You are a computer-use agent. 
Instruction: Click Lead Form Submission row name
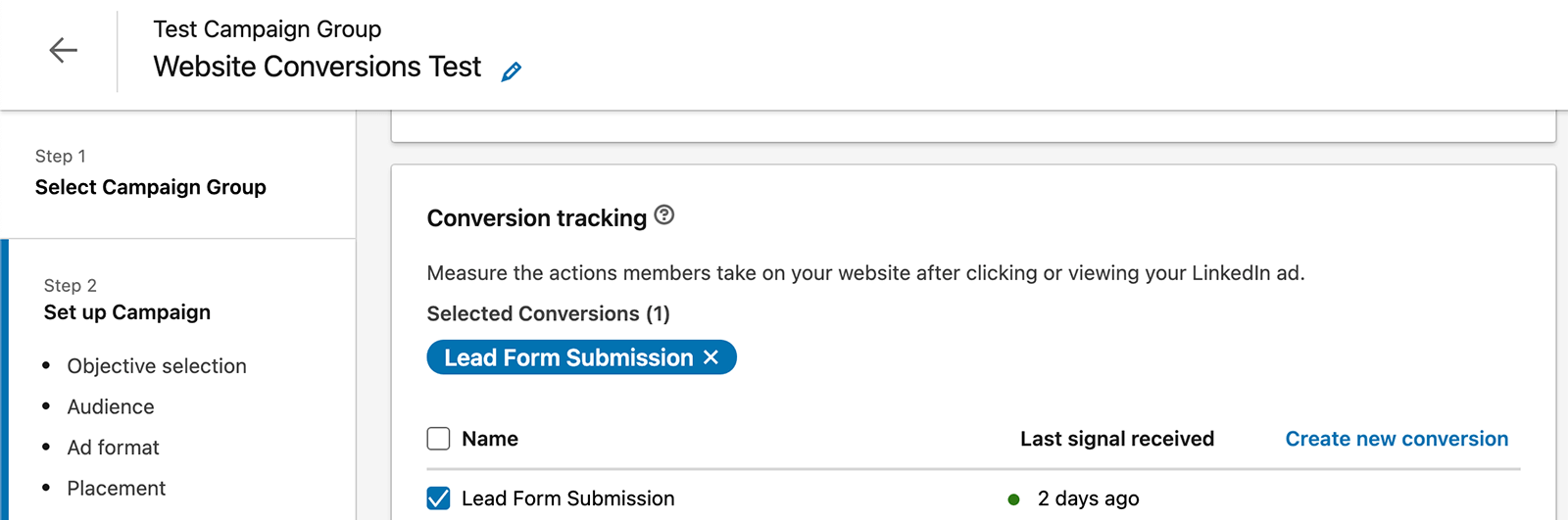pos(568,498)
